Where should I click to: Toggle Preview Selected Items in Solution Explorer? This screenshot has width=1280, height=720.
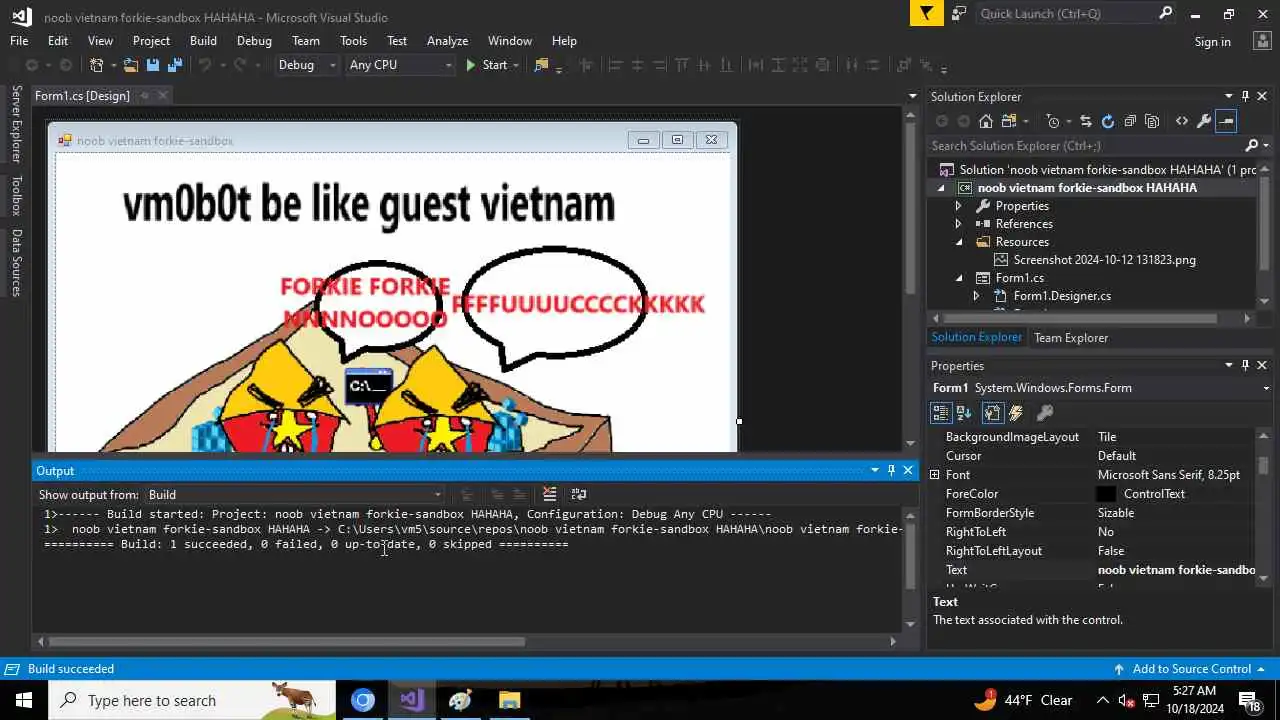click(1227, 121)
